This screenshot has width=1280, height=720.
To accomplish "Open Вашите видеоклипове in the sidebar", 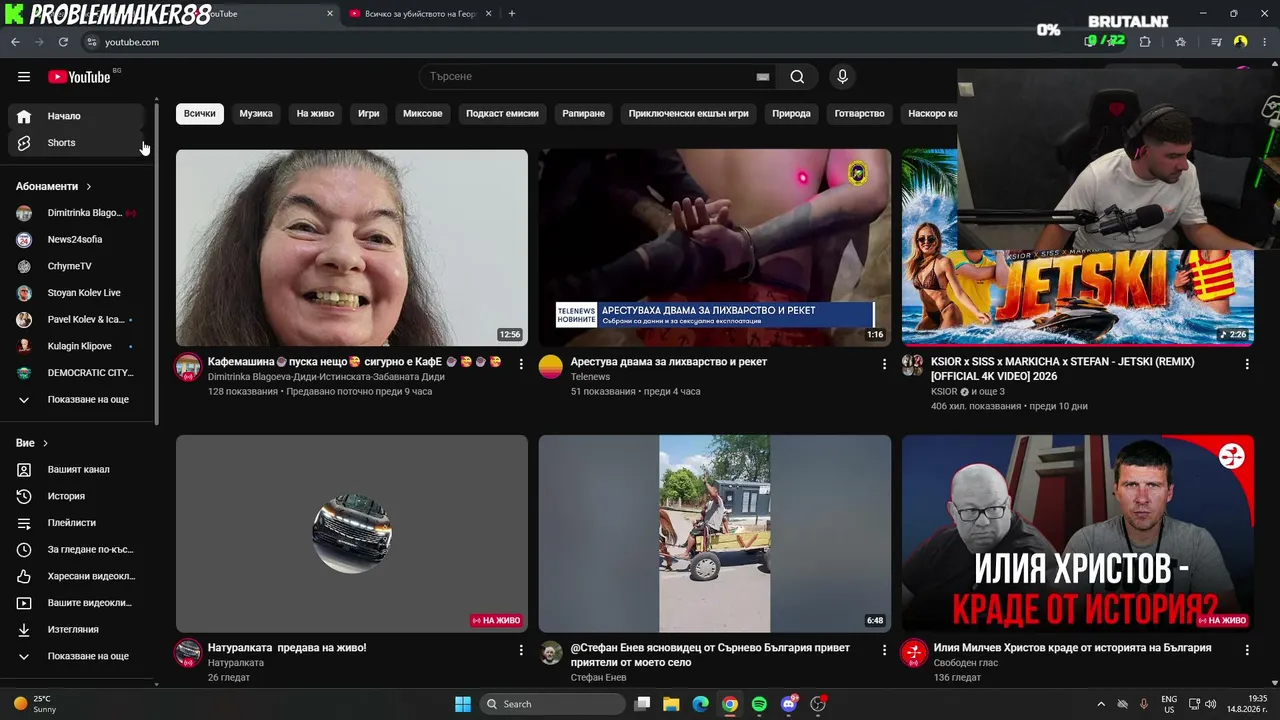I will [x=76, y=603].
